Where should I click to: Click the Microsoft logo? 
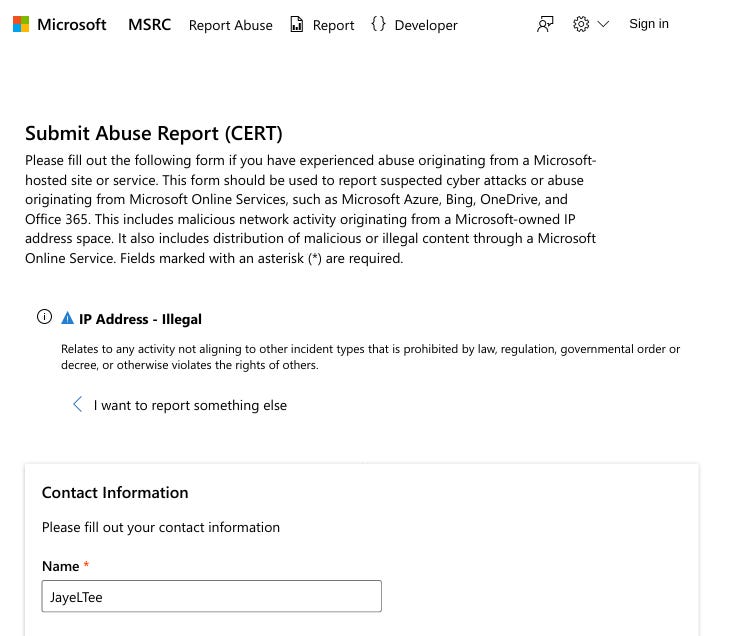click(21, 24)
